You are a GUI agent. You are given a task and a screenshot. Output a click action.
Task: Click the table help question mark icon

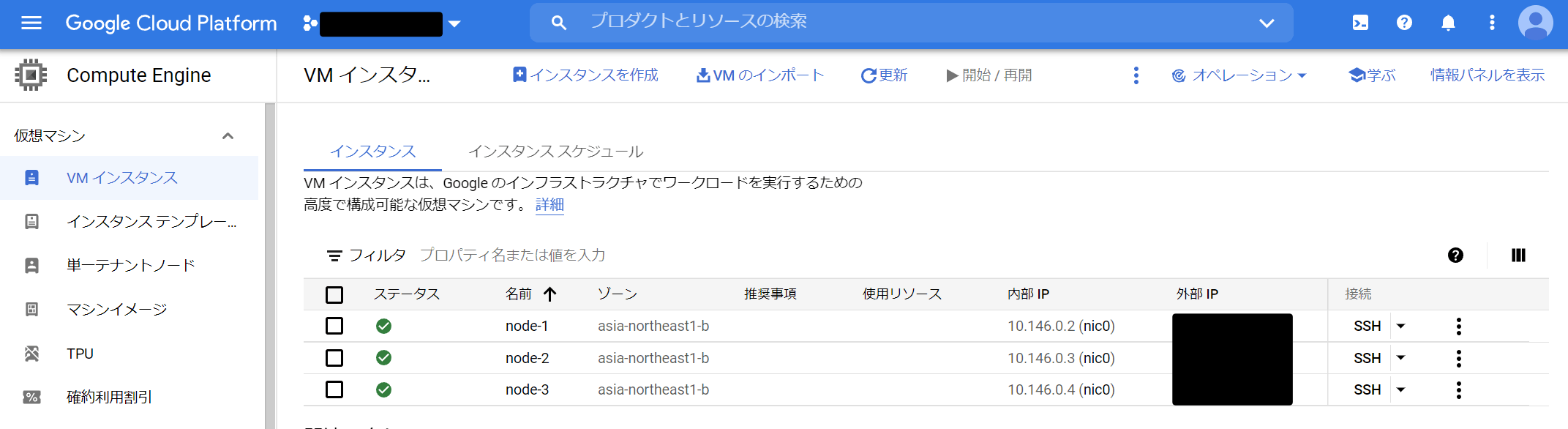[x=1455, y=255]
